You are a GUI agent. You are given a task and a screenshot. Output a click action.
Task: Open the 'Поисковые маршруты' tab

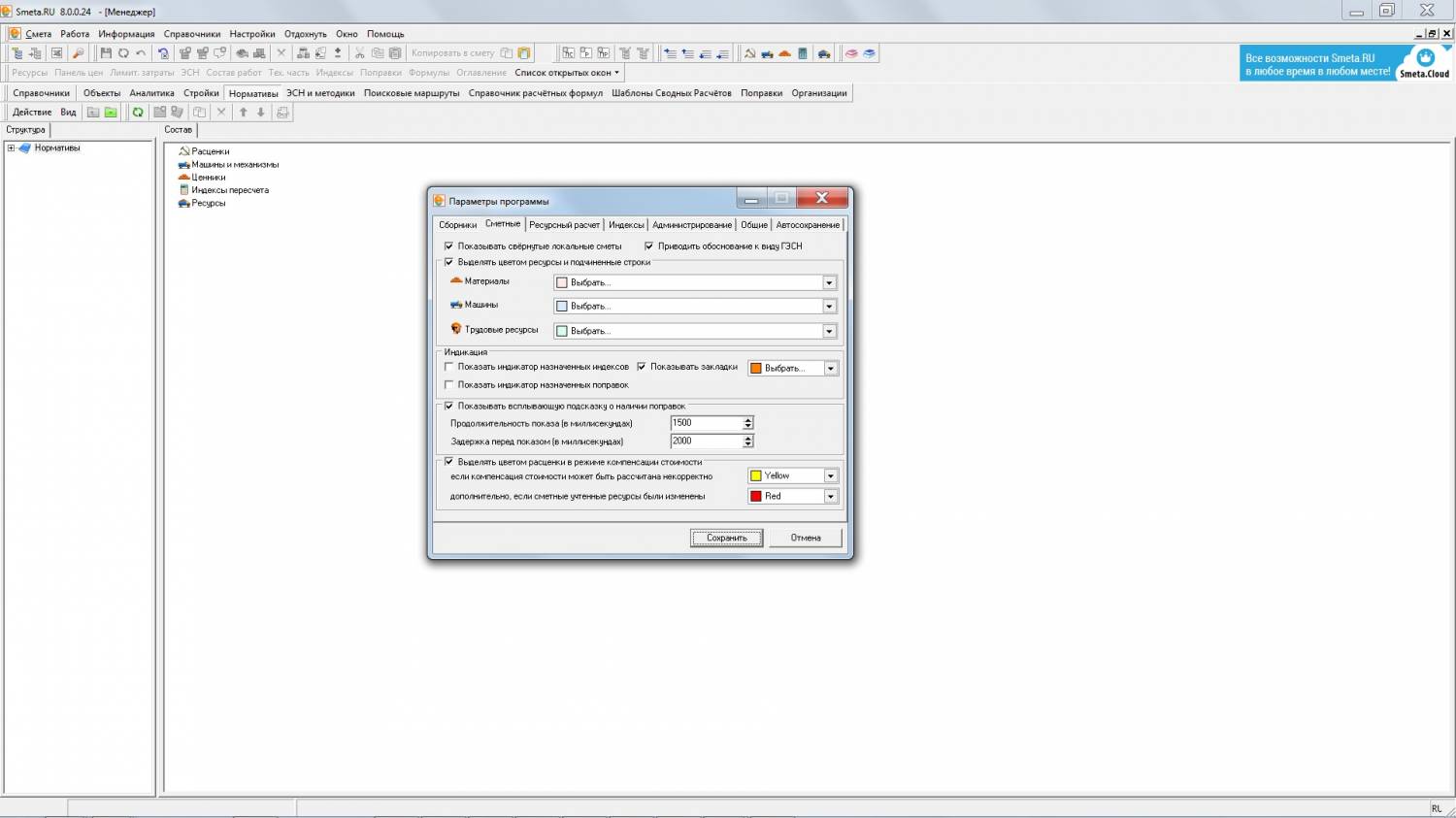(412, 93)
